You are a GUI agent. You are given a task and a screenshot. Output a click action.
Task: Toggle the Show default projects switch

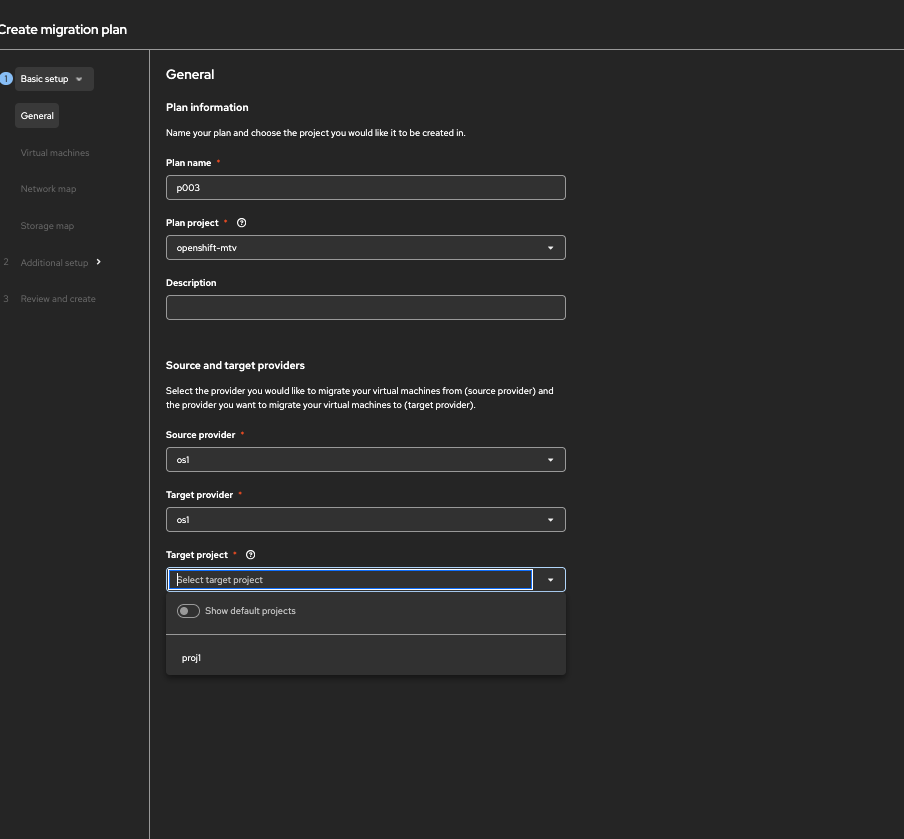tap(188, 611)
